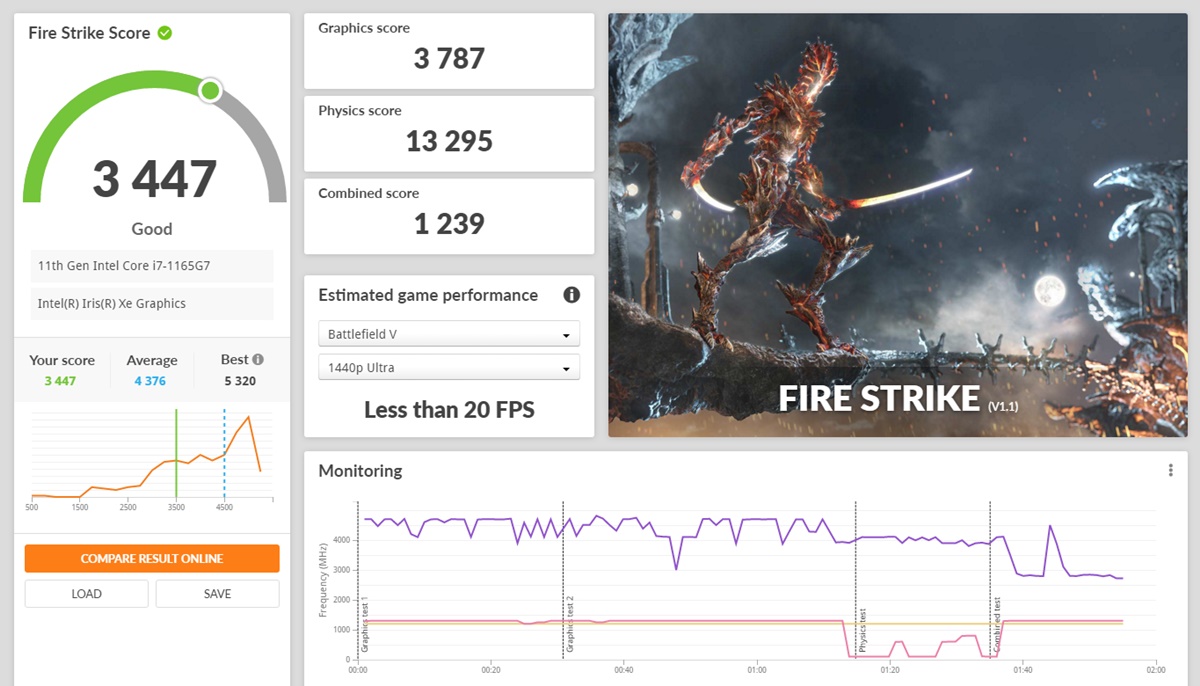
Task: Click the info icon next to Best score
Action: point(258,359)
